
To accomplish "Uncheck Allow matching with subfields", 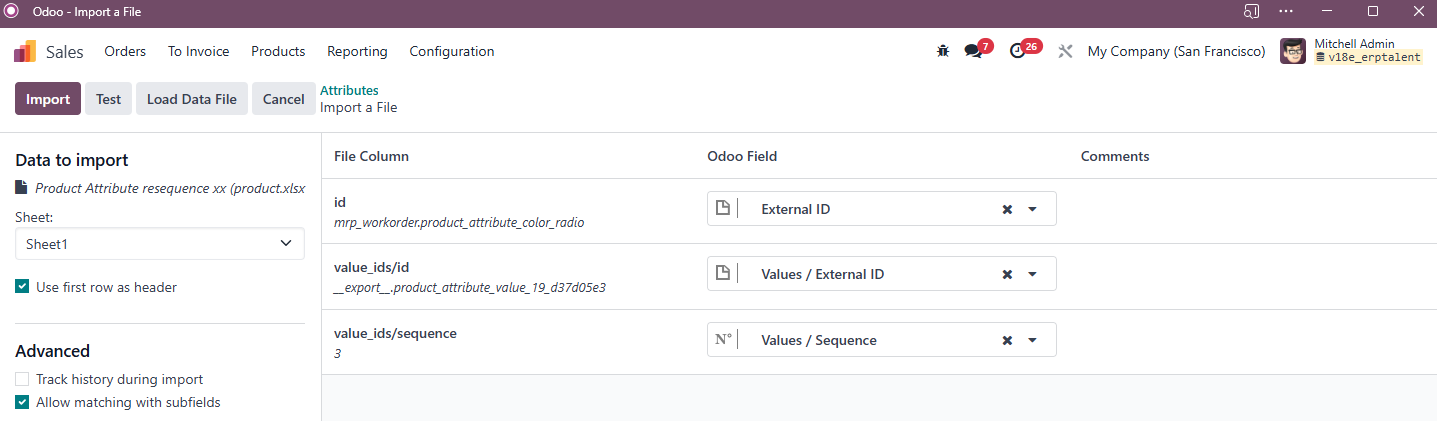I will pos(22,402).
